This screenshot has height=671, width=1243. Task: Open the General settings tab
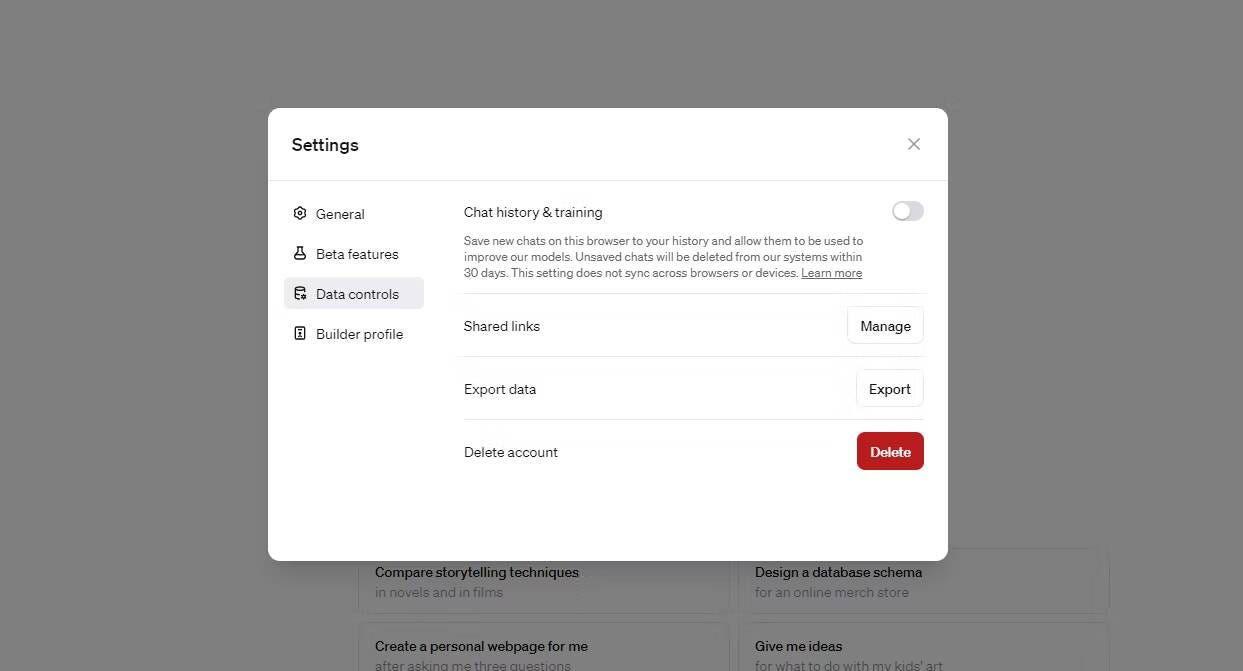tap(340, 214)
